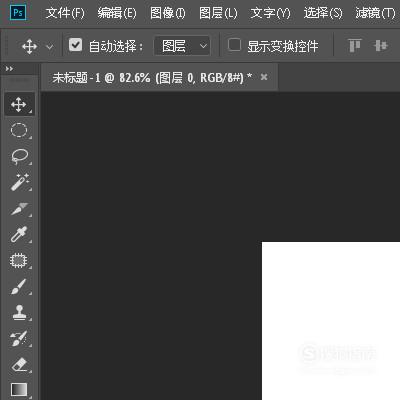Open the tool preset picker chevron
Image resolution: width=400 pixels, height=400 pixels.
pos(50,47)
